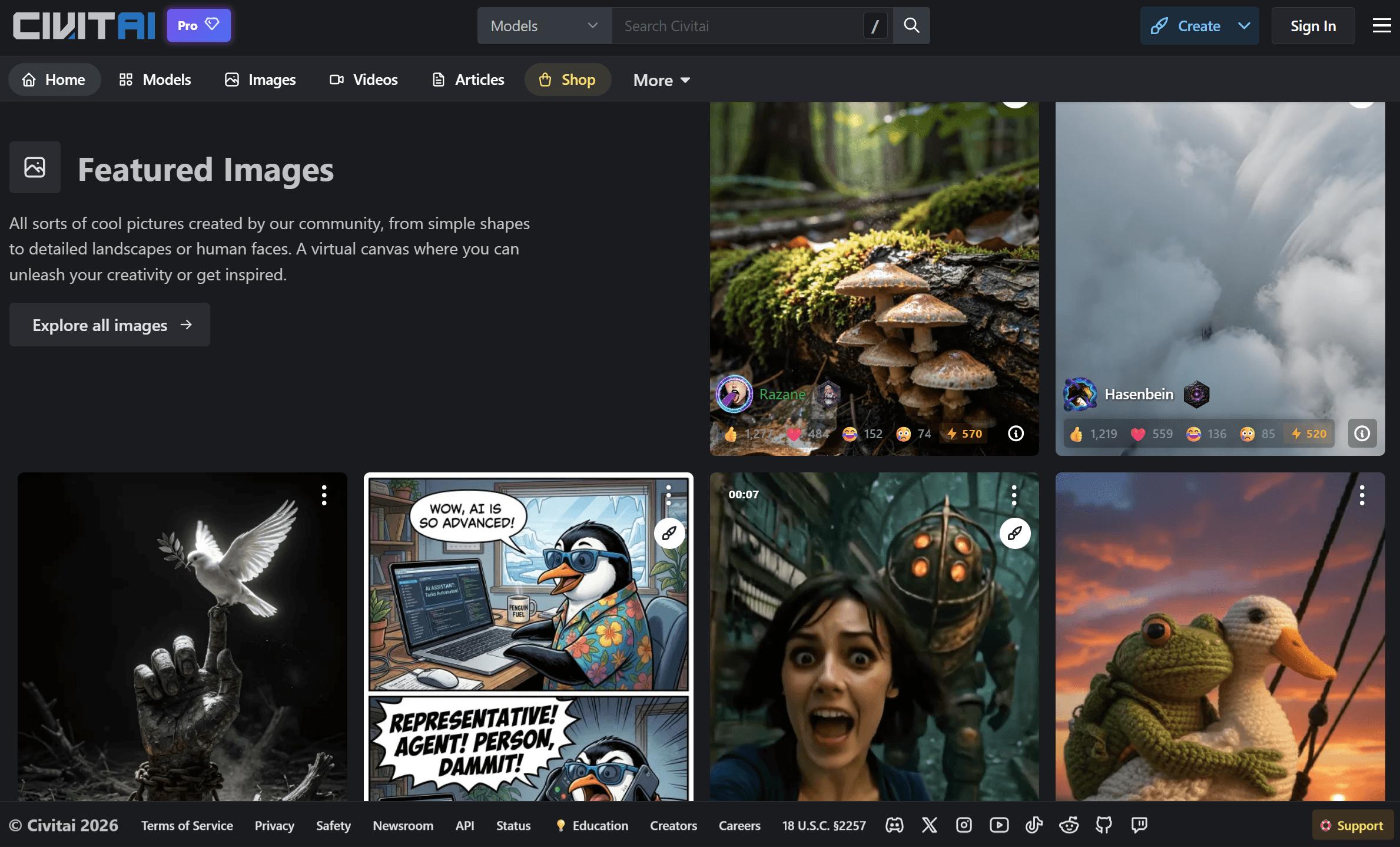
Task: Open info icon on Hasenbein image
Action: 1362,434
